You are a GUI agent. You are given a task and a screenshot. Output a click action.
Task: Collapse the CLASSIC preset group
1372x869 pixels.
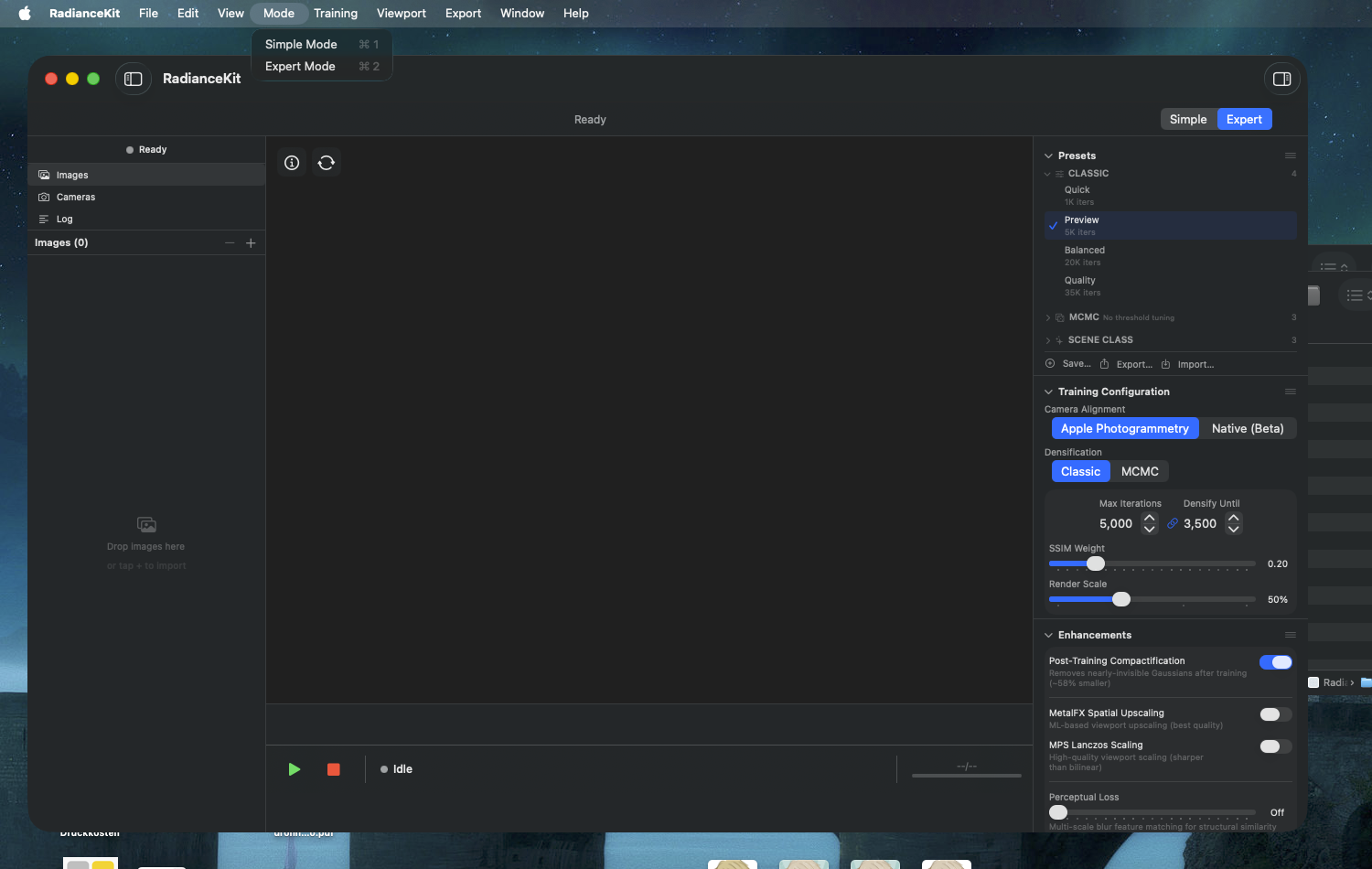point(1047,174)
